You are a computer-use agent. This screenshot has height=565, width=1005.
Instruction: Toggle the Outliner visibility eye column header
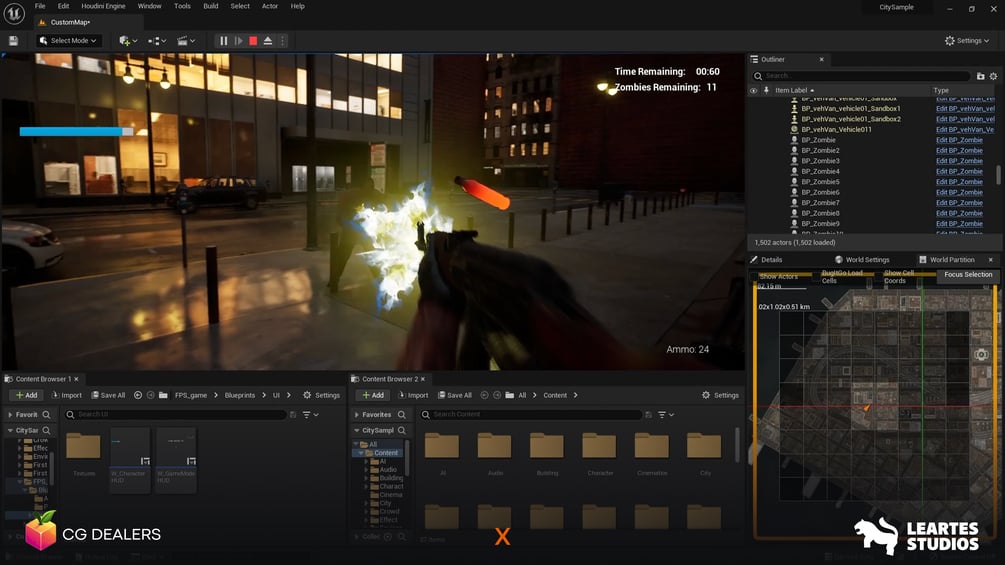754,90
